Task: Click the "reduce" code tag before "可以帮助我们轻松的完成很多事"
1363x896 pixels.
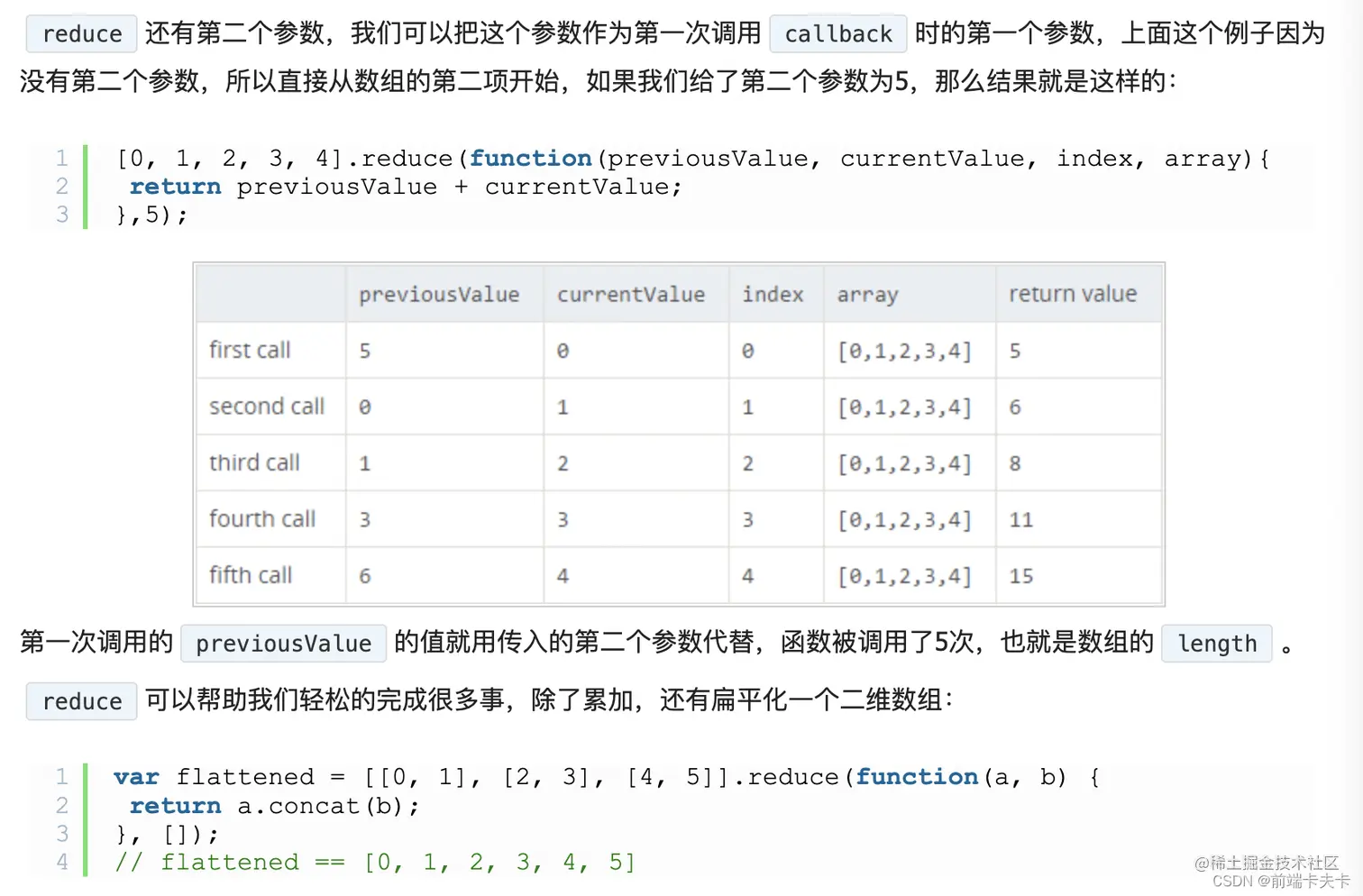Action: (x=82, y=701)
